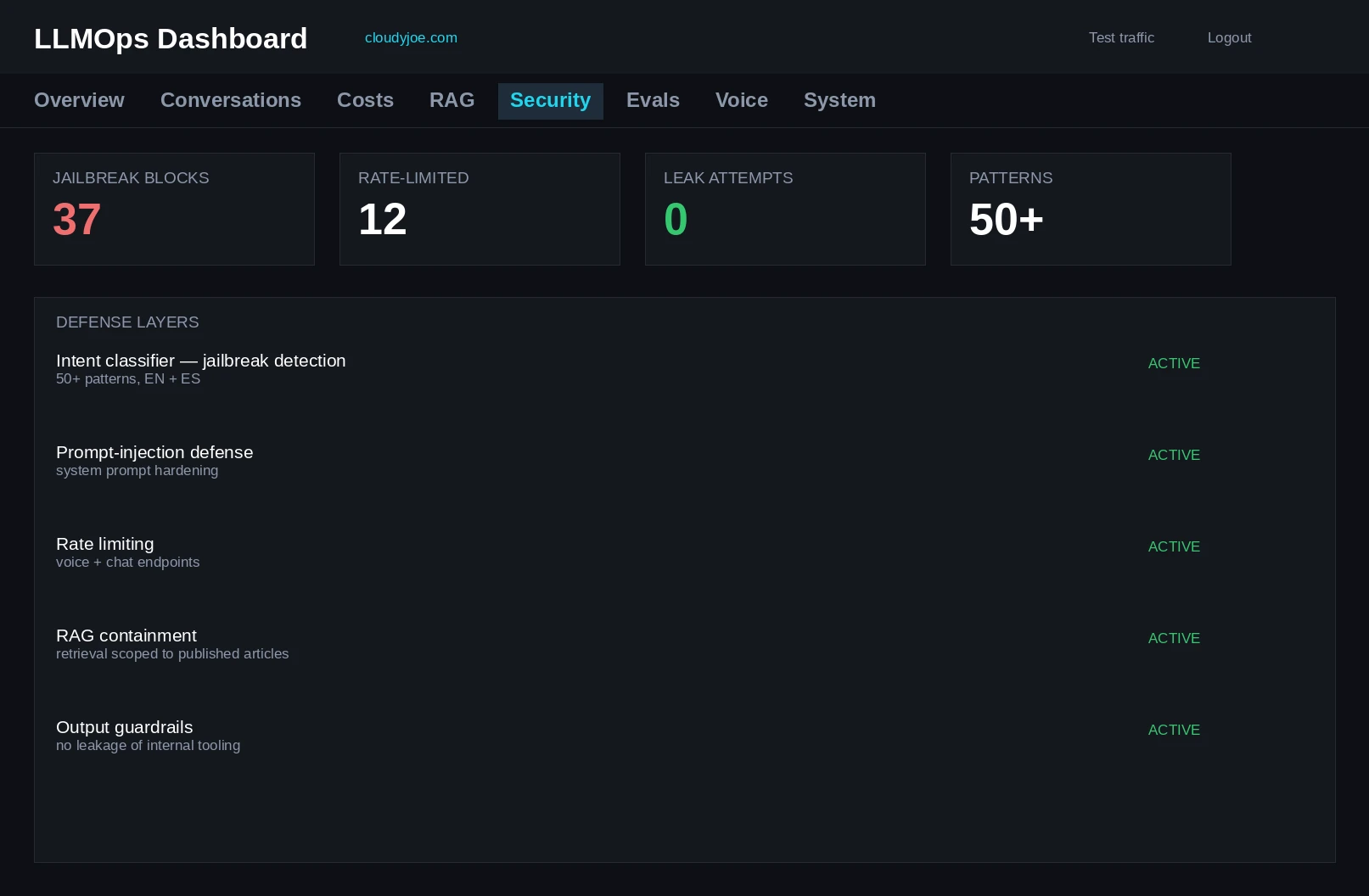Select the Security tab
Image resolution: width=1369 pixels, height=896 pixels.
[550, 101]
